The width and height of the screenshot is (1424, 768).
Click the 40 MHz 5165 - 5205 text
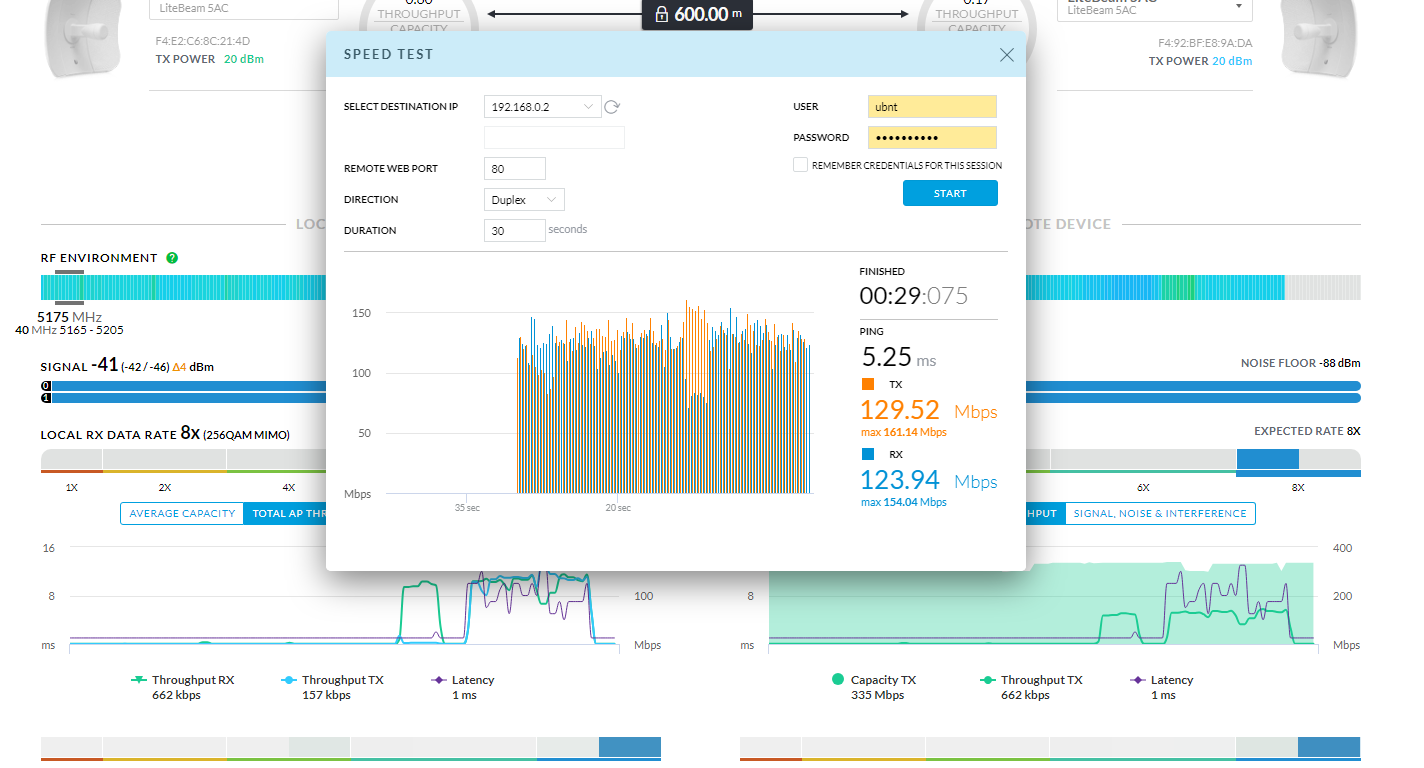point(70,330)
